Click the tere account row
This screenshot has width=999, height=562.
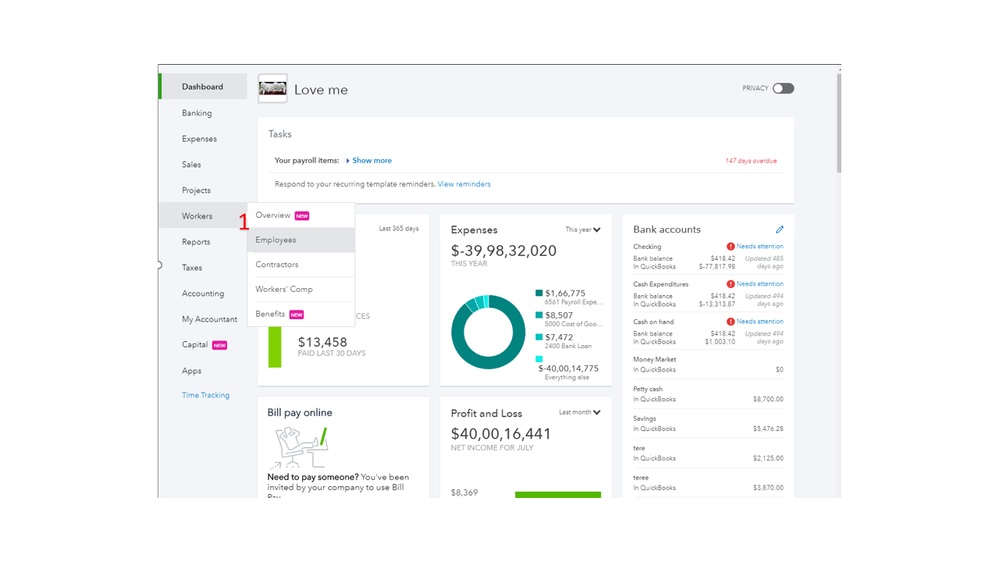pyautogui.click(x=708, y=453)
